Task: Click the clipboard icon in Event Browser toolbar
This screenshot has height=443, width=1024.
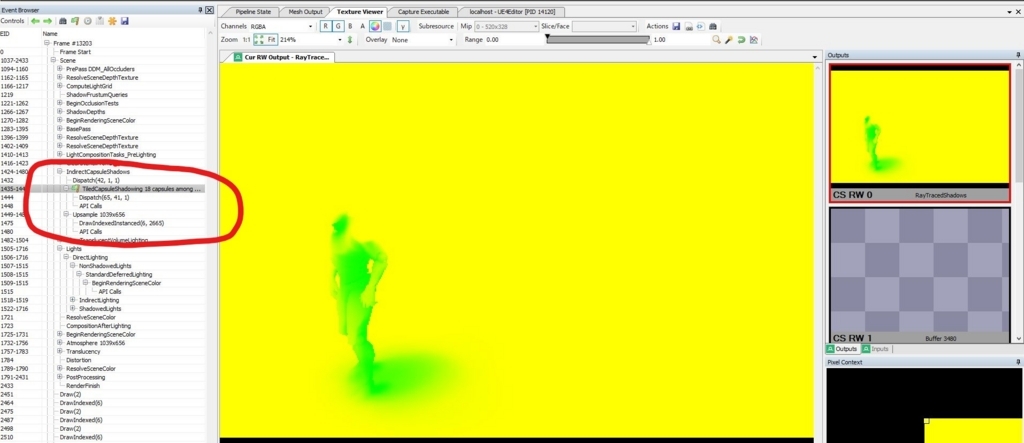Action: coord(100,21)
